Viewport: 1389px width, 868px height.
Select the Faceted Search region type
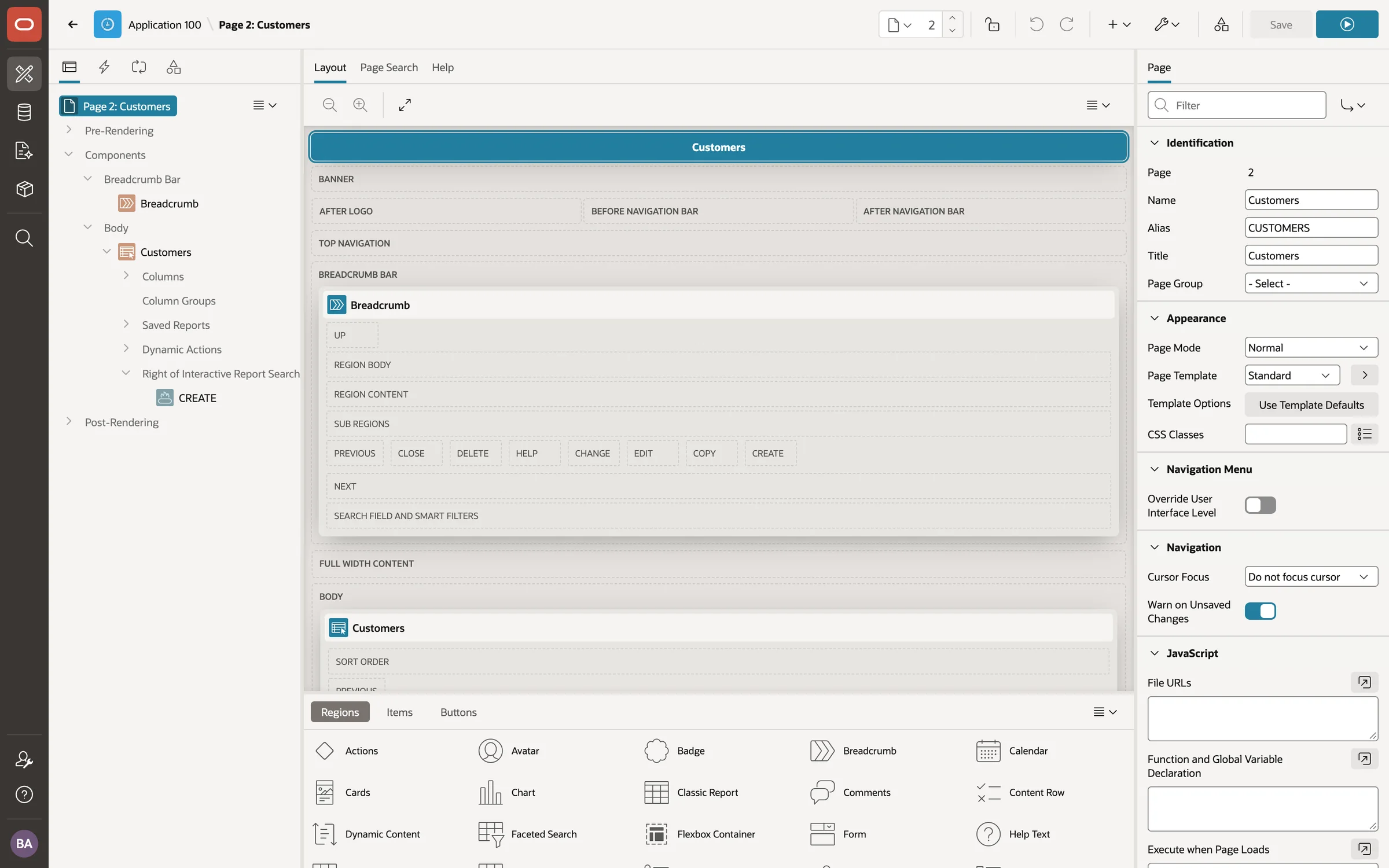tap(528, 834)
